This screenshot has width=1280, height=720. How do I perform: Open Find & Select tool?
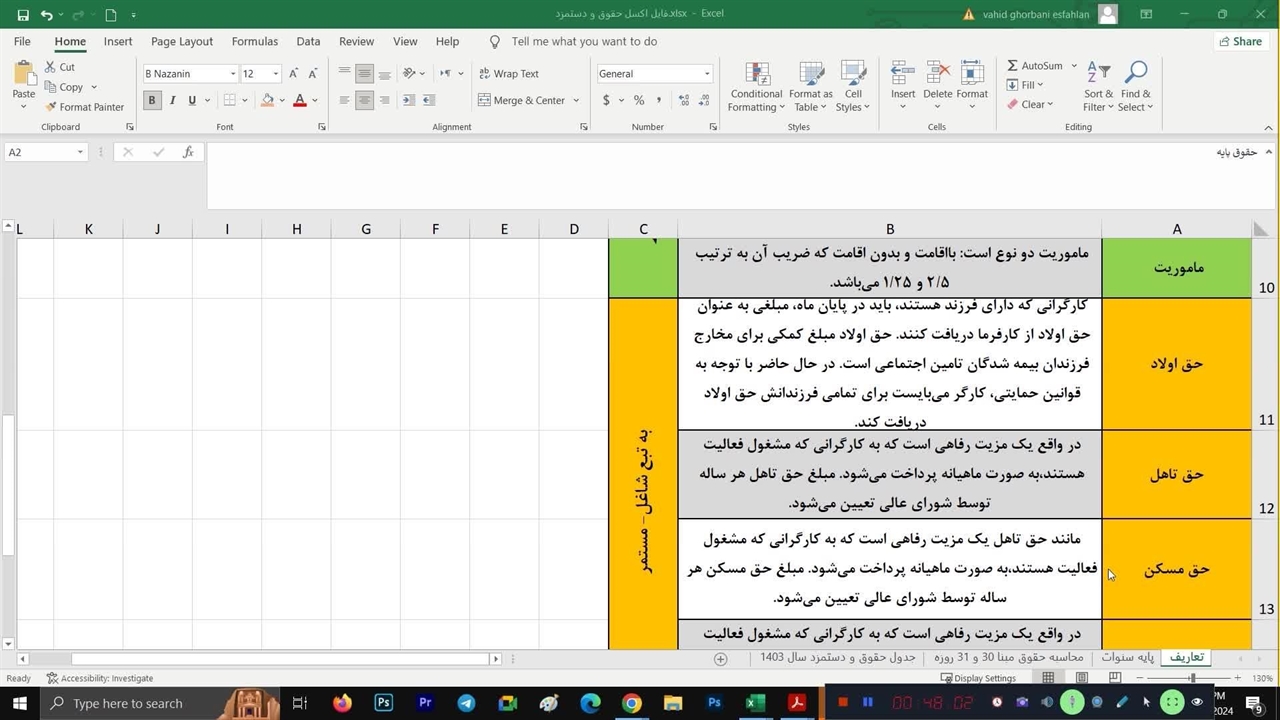(x=1135, y=86)
